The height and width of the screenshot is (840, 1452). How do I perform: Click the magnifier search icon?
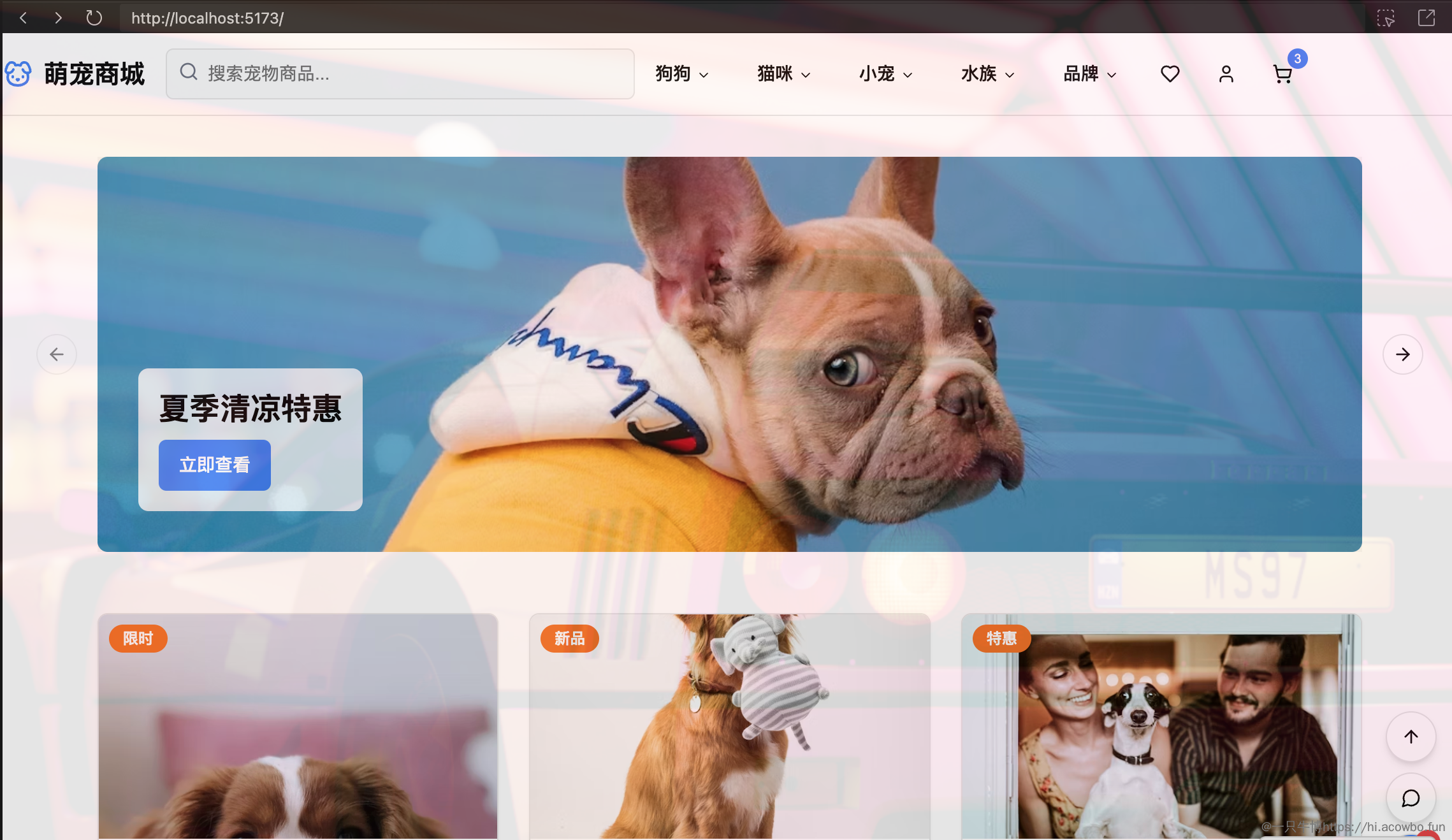[x=188, y=72]
